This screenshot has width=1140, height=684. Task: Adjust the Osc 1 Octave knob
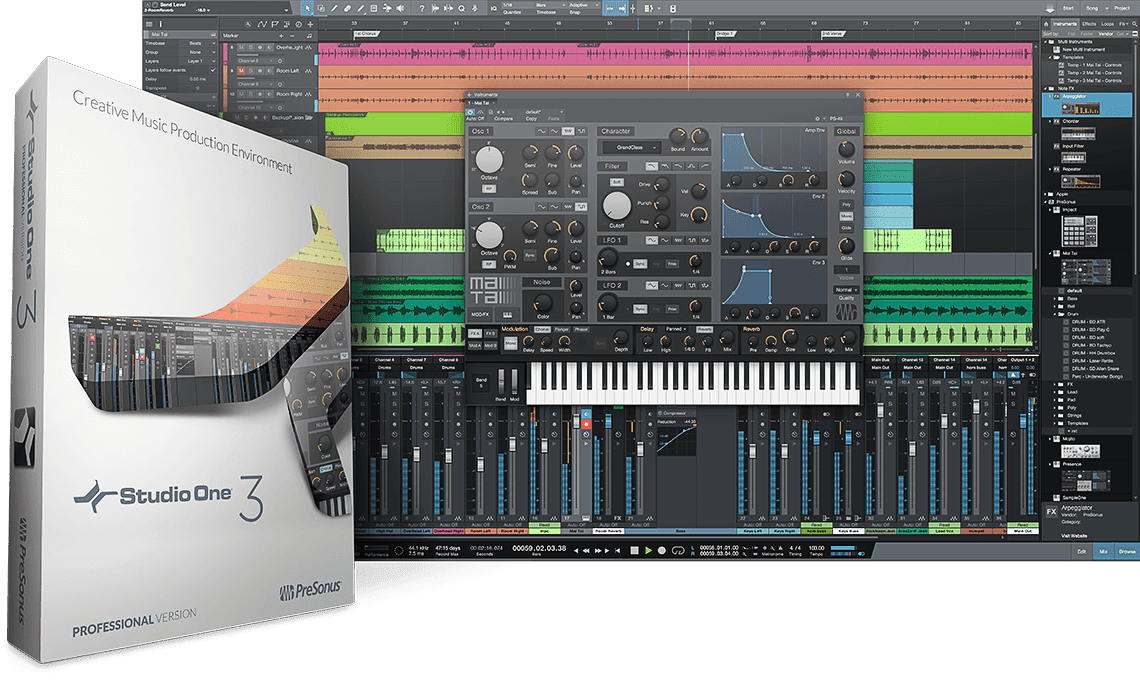(489, 159)
